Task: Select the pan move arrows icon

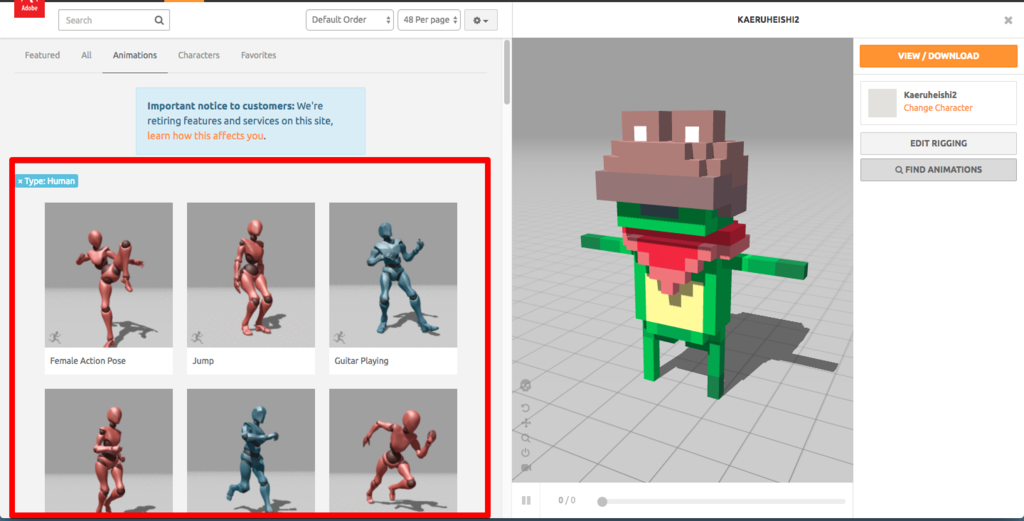Action: (526, 422)
